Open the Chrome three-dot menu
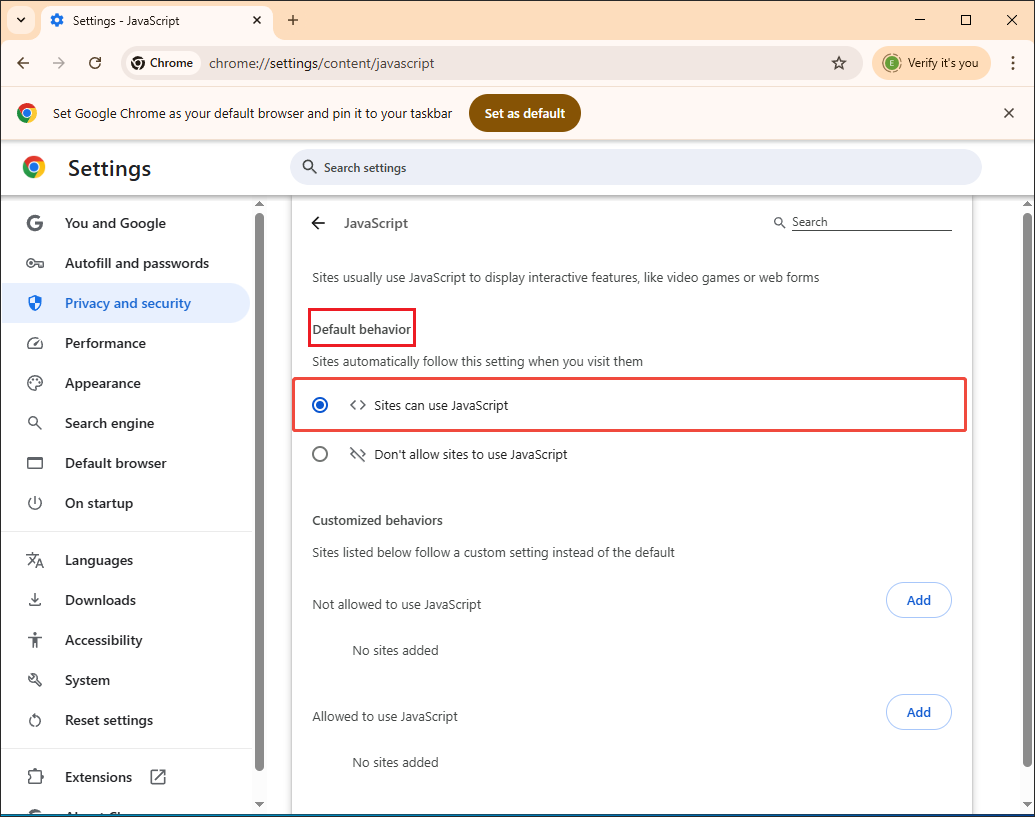This screenshot has width=1035, height=817. coord(1014,62)
